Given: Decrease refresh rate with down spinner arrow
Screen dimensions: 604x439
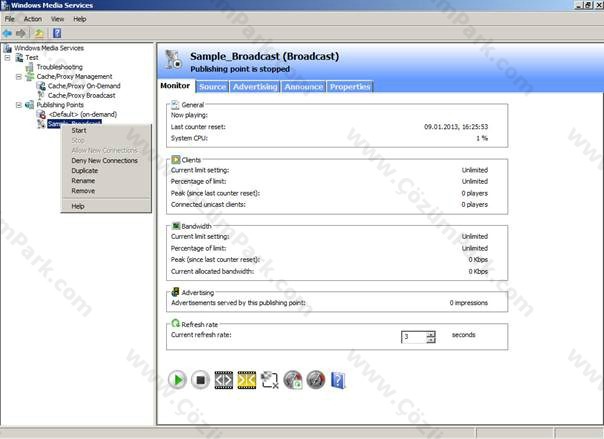Looking at the screenshot, I should pyautogui.click(x=431, y=340).
